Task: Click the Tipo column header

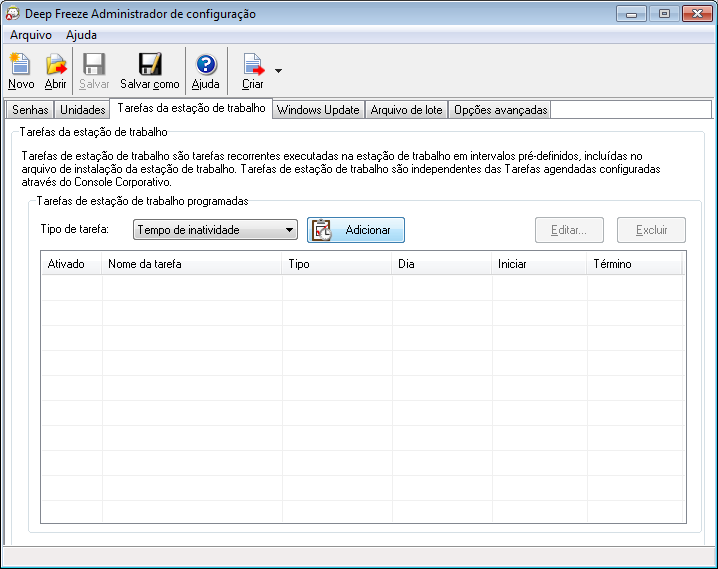Action: click(337, 264)
